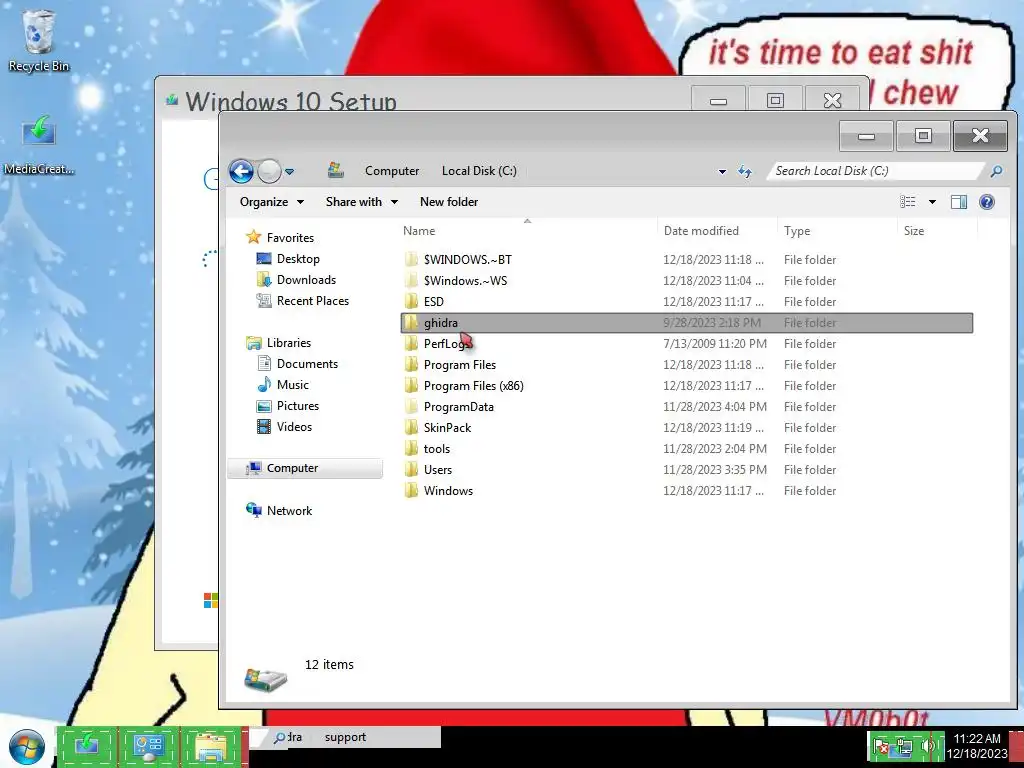Open Explorer help via the question mark icon
The width and height of the screenshot is (1024, 768).
pos(987,202)
